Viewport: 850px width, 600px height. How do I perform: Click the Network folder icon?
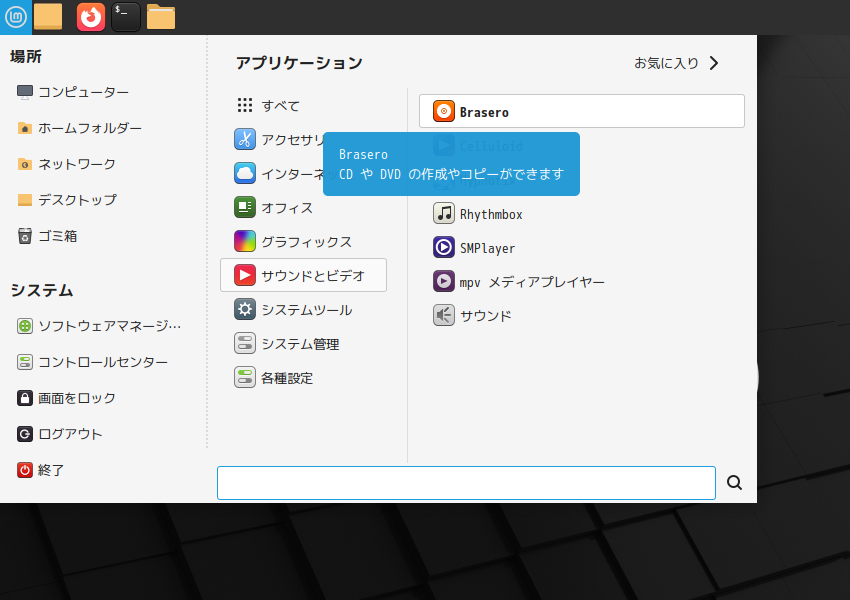point(24,164)
